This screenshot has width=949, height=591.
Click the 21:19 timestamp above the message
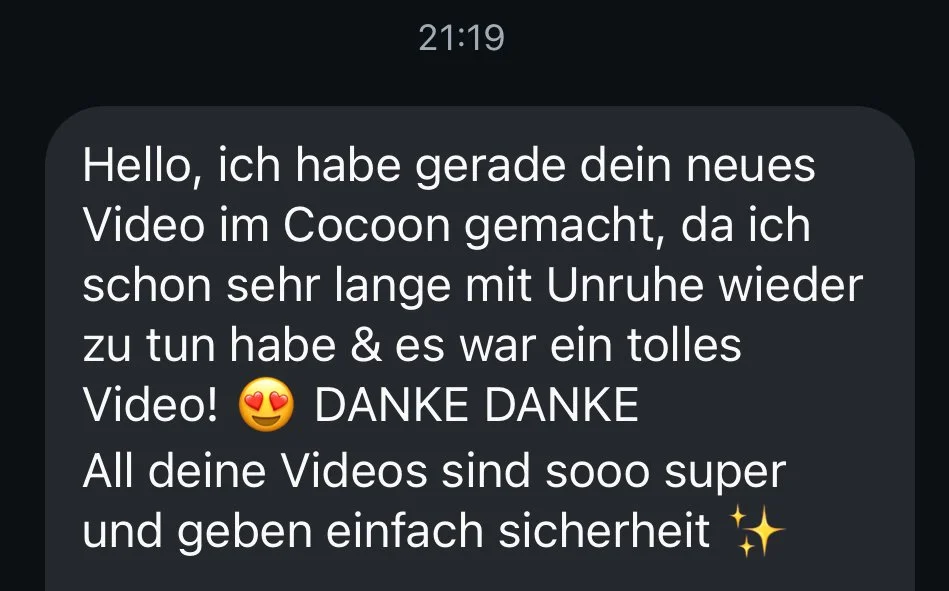(461, 38)
